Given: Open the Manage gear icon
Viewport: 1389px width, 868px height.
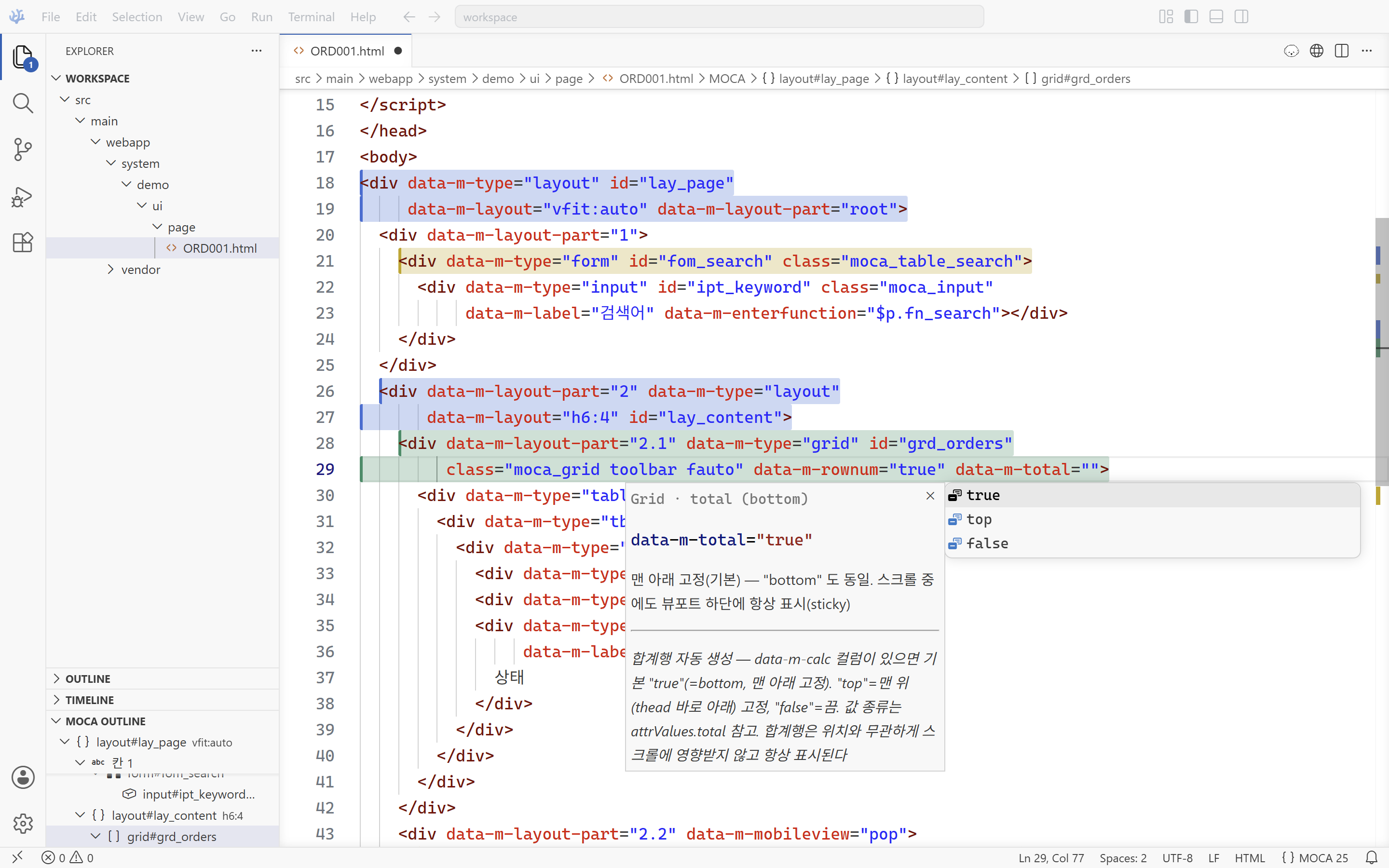Looking at the screenshot, I should coord(23,824).
